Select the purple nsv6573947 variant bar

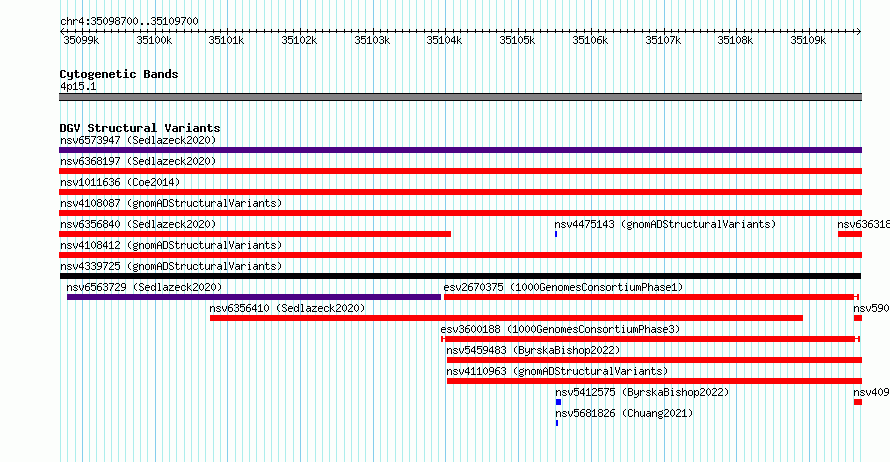(x=460, y=150)
